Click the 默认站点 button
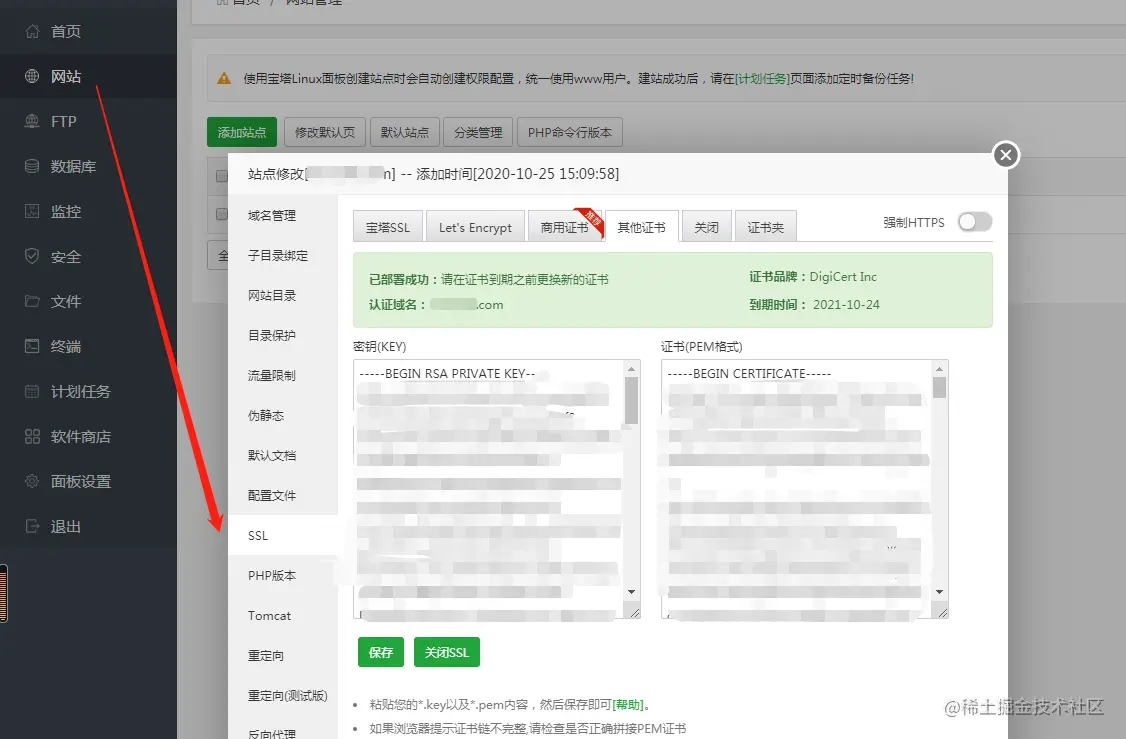 pos(404,132)
